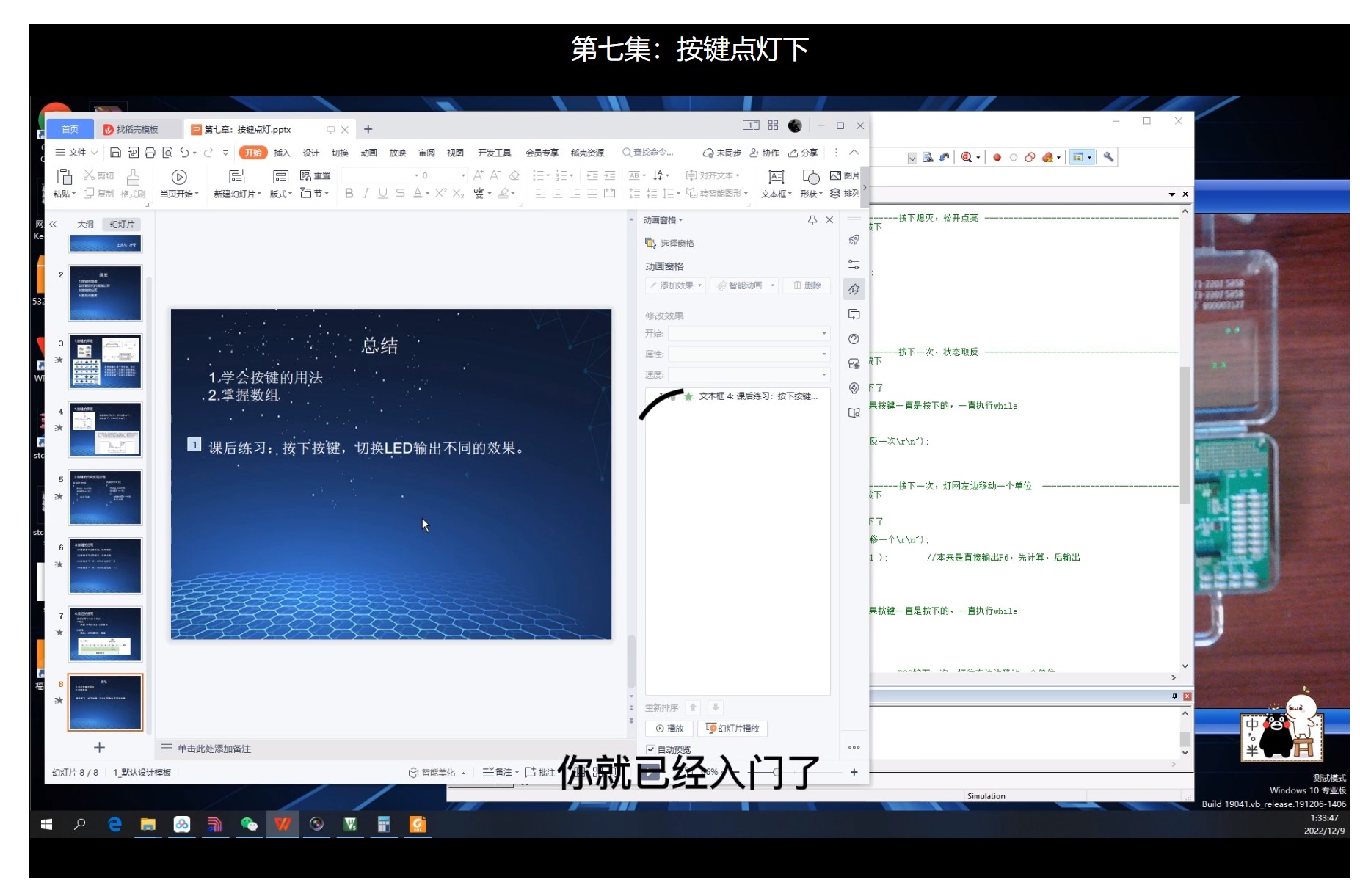Click the Print icon in quick access toolbar
The width and height of the screenshot is (1360, 896).
click(150, 153)
